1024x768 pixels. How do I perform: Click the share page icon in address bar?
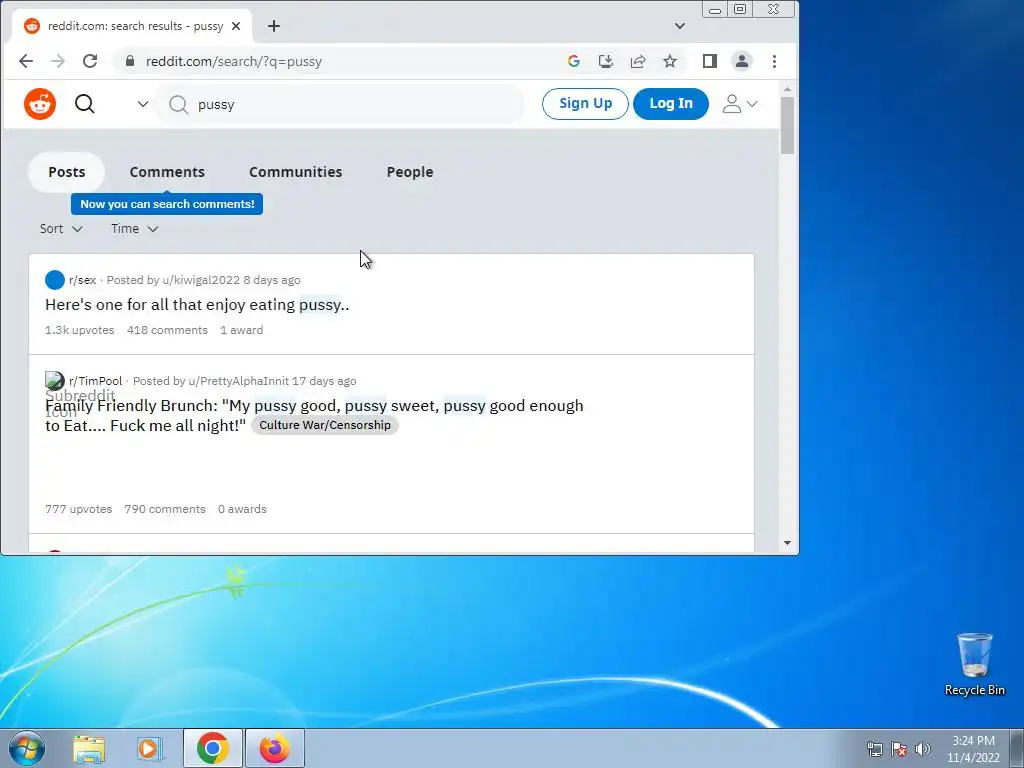(638, 61)
